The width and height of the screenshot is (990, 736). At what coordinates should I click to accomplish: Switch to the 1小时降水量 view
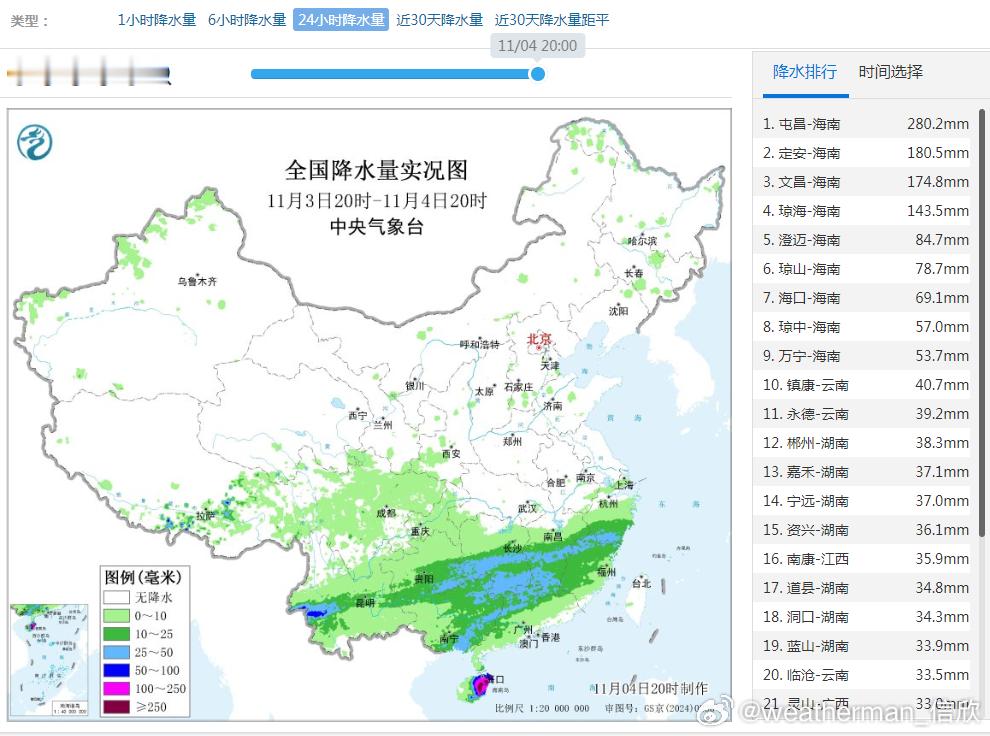click(155, 19)
